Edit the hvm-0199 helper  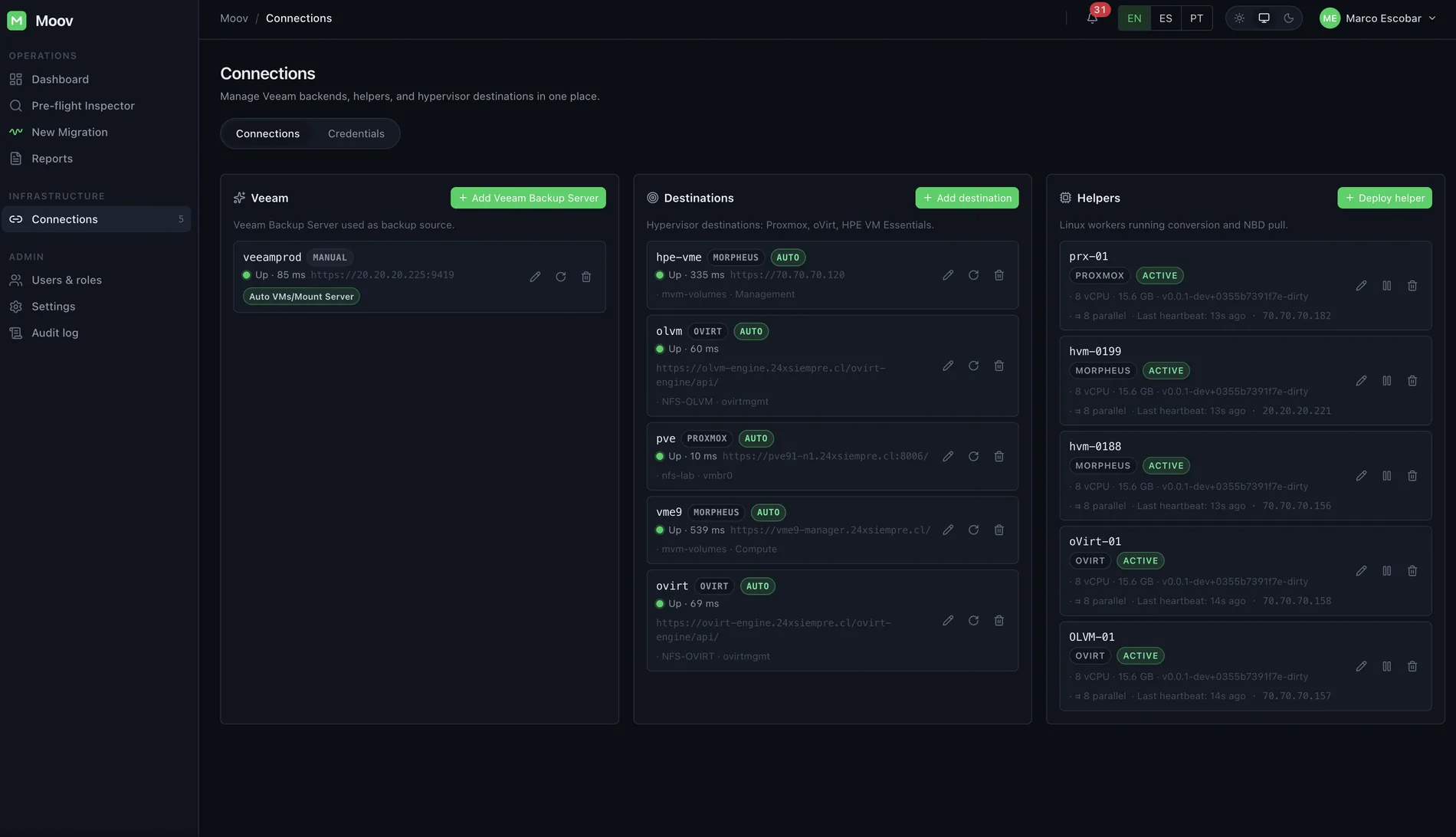coord(1361,381)
